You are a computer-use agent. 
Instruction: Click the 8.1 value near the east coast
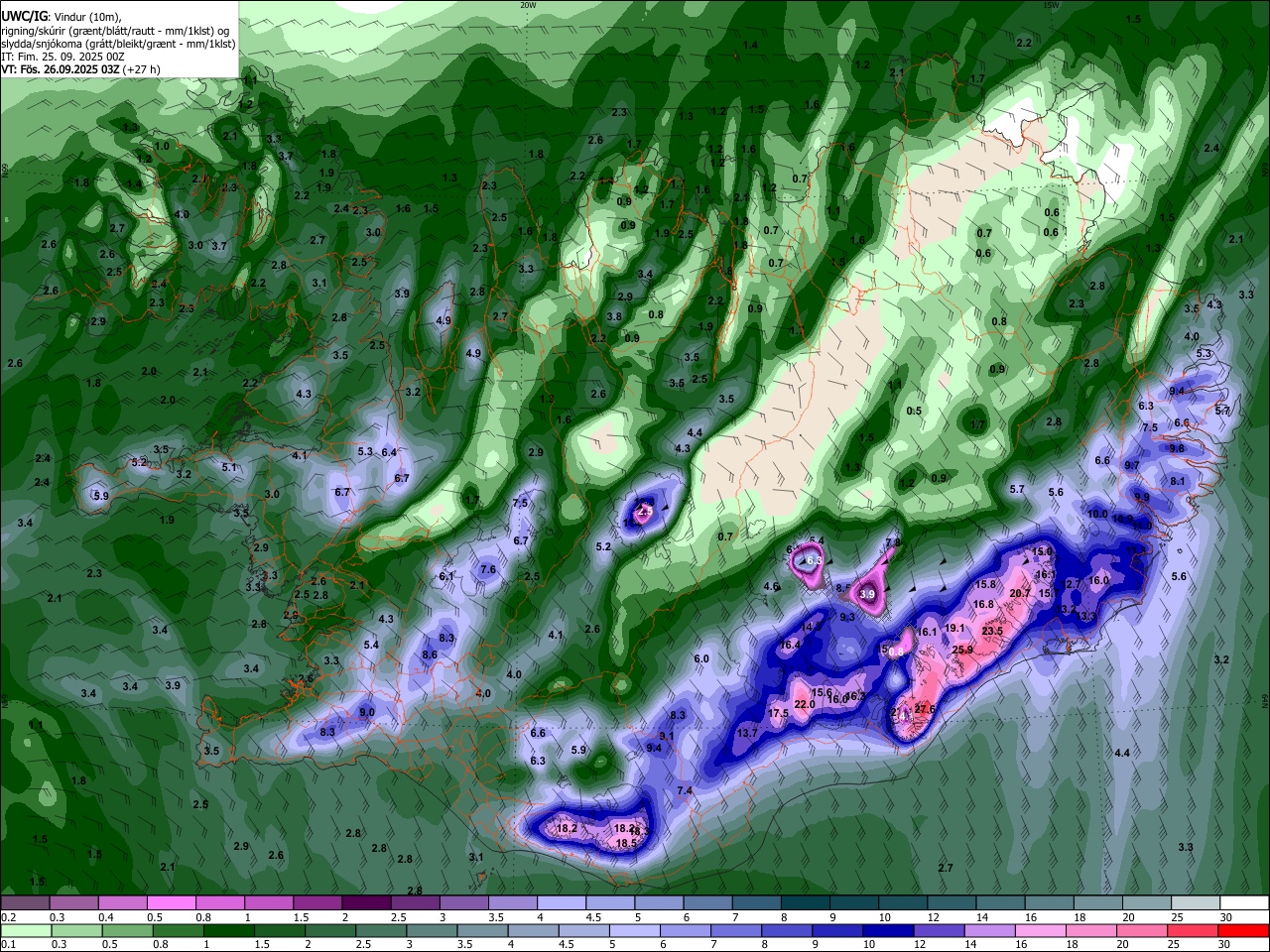(x=1178, y=481)
